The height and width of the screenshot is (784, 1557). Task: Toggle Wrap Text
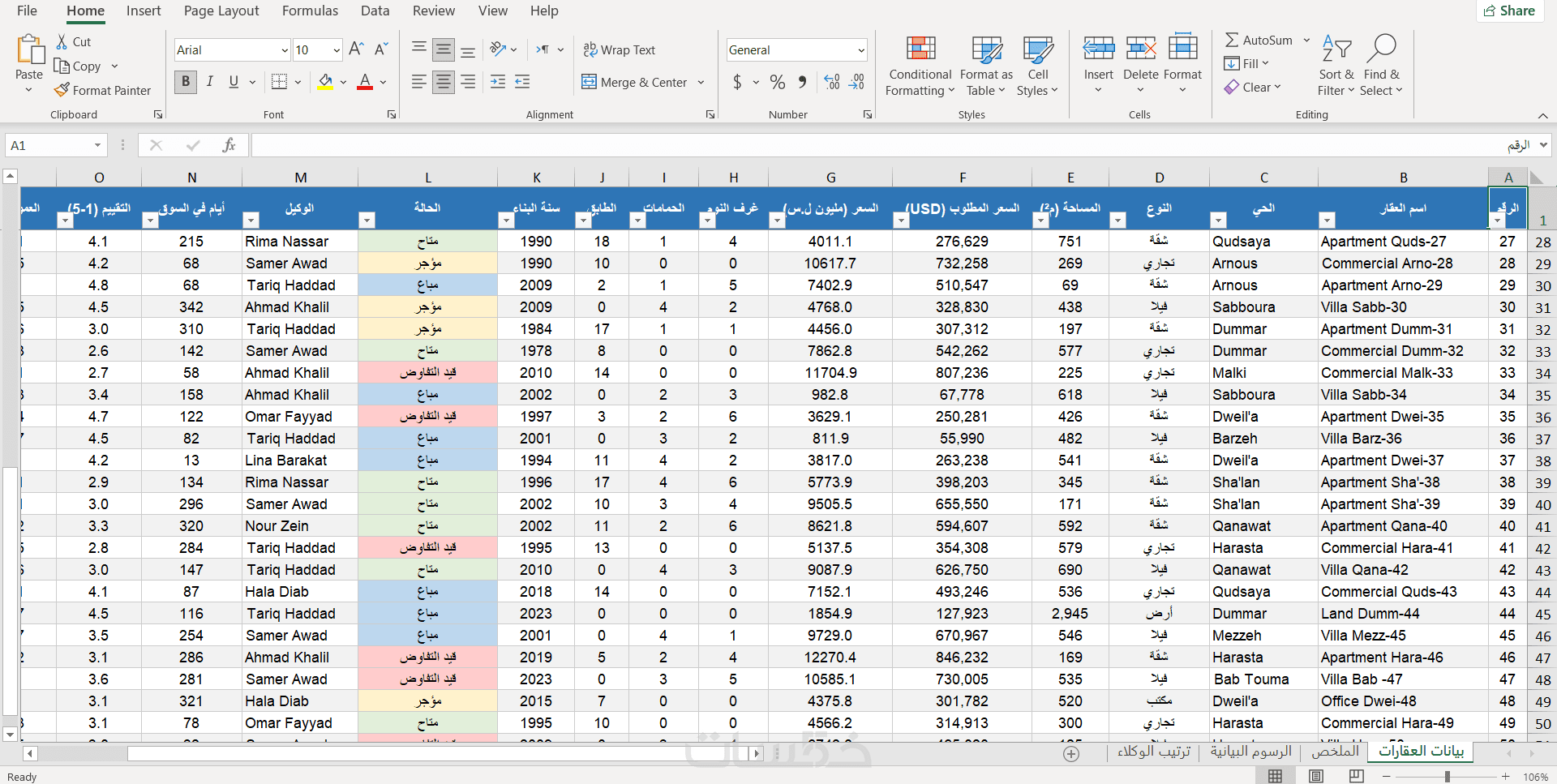coord(620,49)
